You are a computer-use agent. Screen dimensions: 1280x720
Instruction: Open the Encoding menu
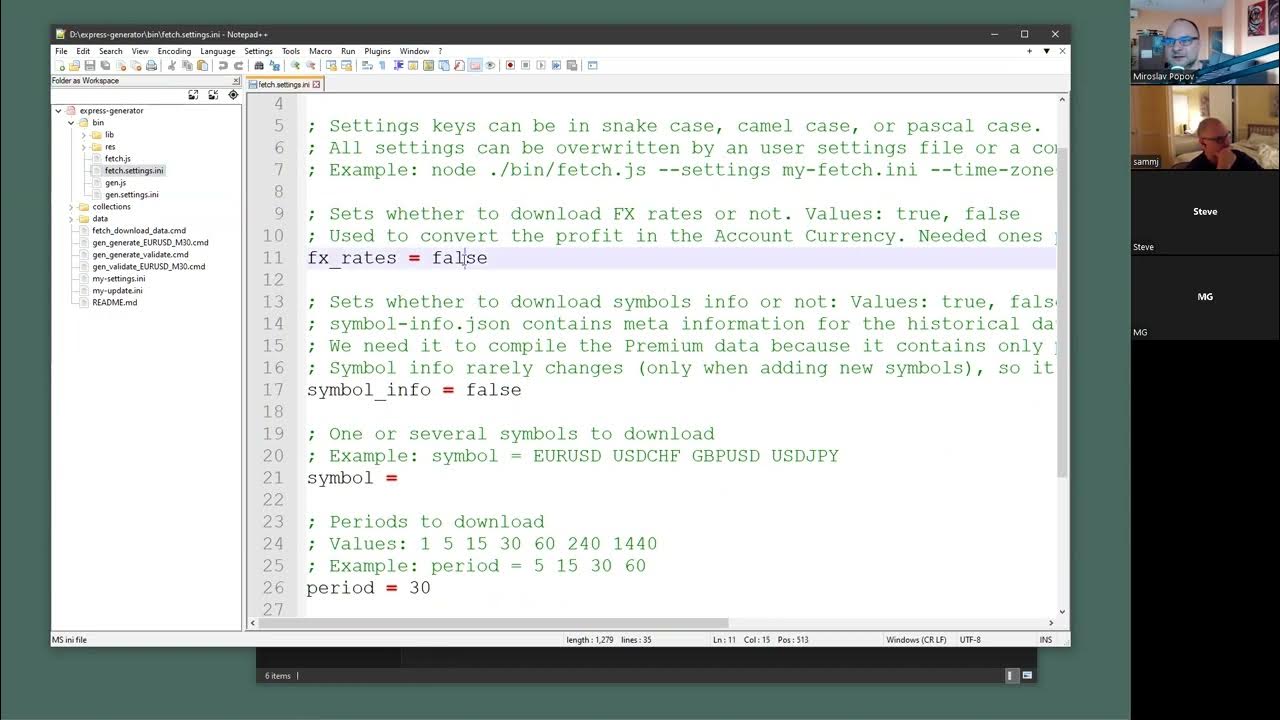coord(174,51)
